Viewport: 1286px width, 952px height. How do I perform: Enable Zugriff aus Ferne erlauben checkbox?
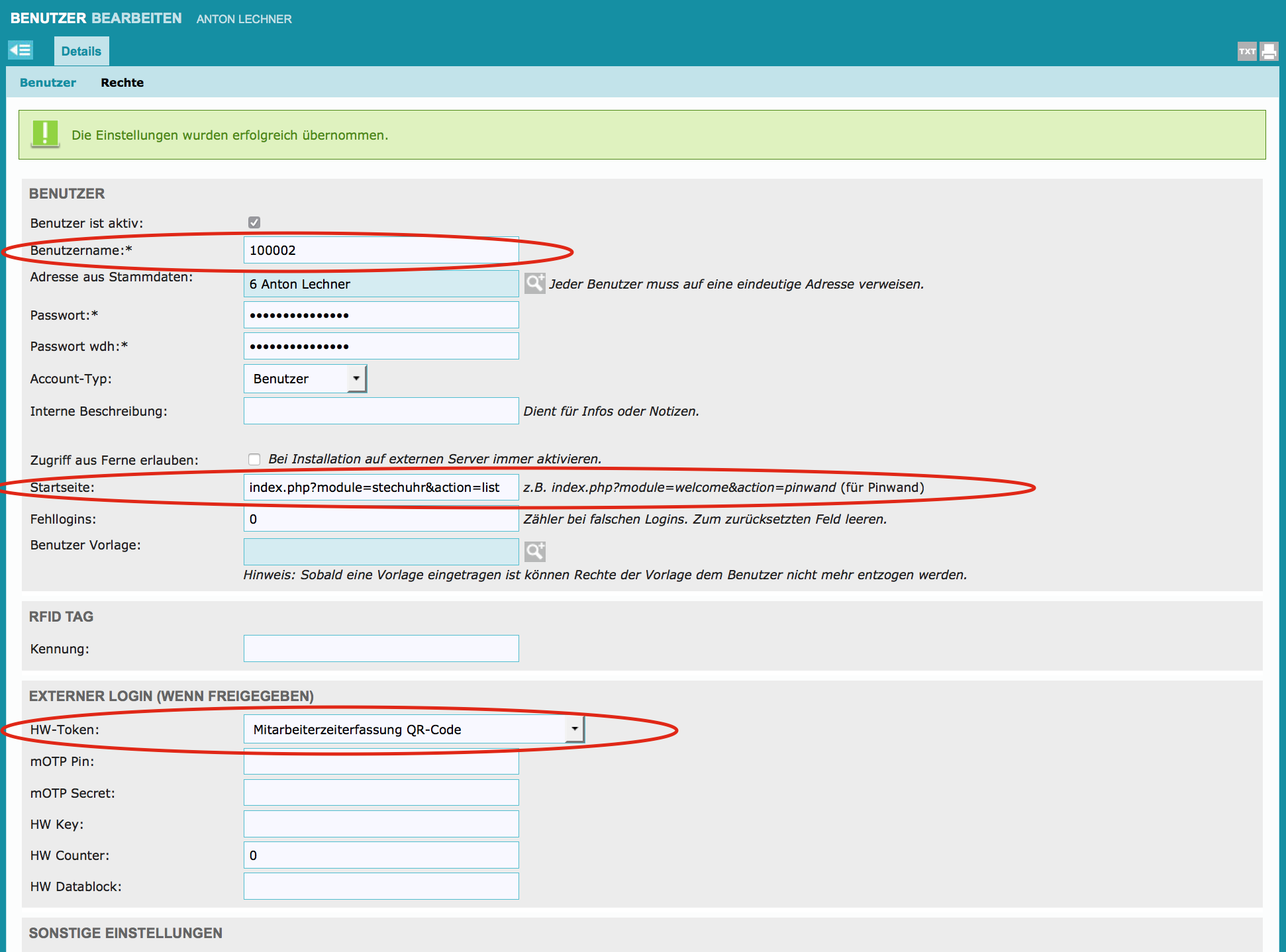coord(254,459)
